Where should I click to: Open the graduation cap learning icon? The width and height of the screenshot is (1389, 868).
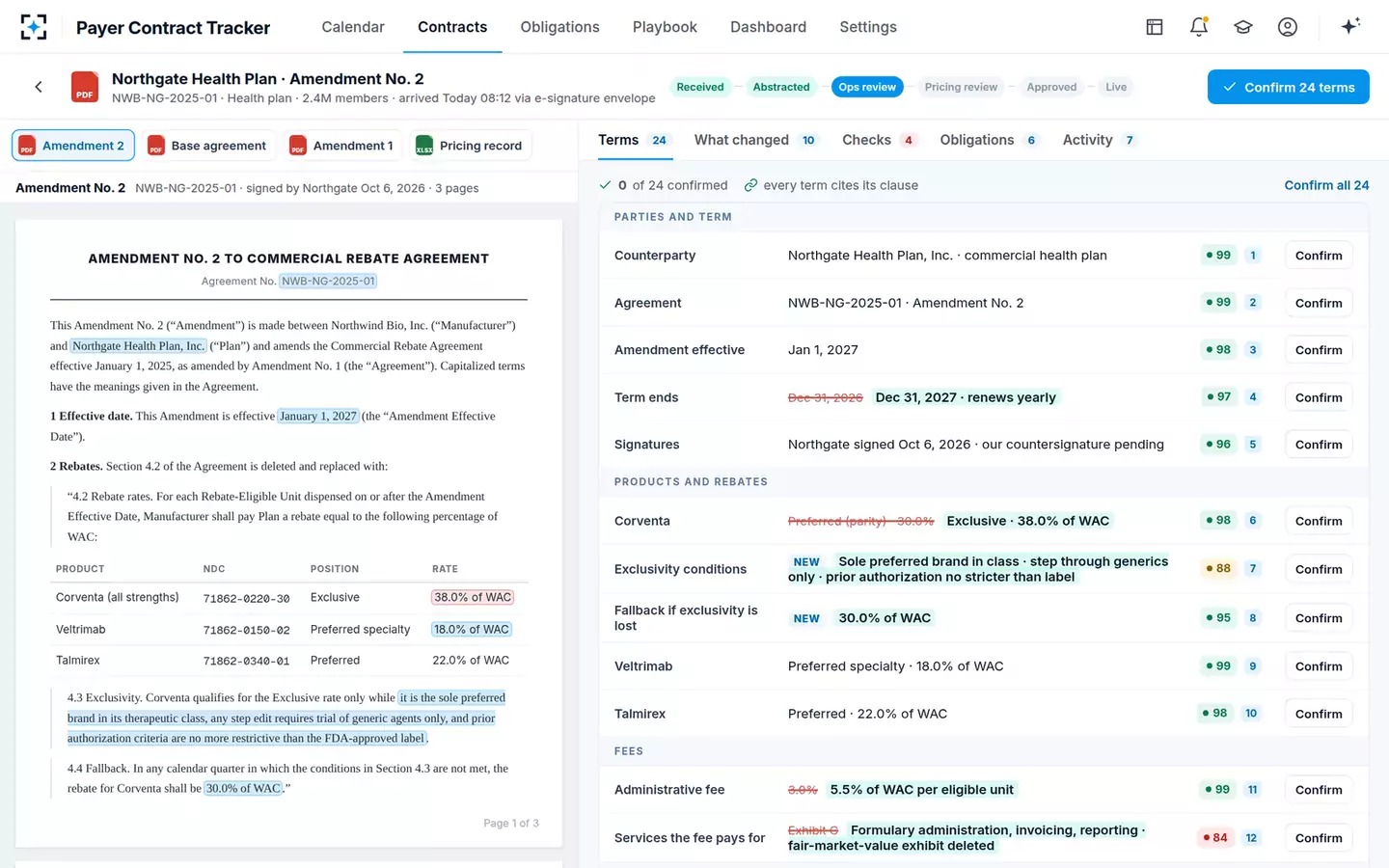click(1243, 27)
